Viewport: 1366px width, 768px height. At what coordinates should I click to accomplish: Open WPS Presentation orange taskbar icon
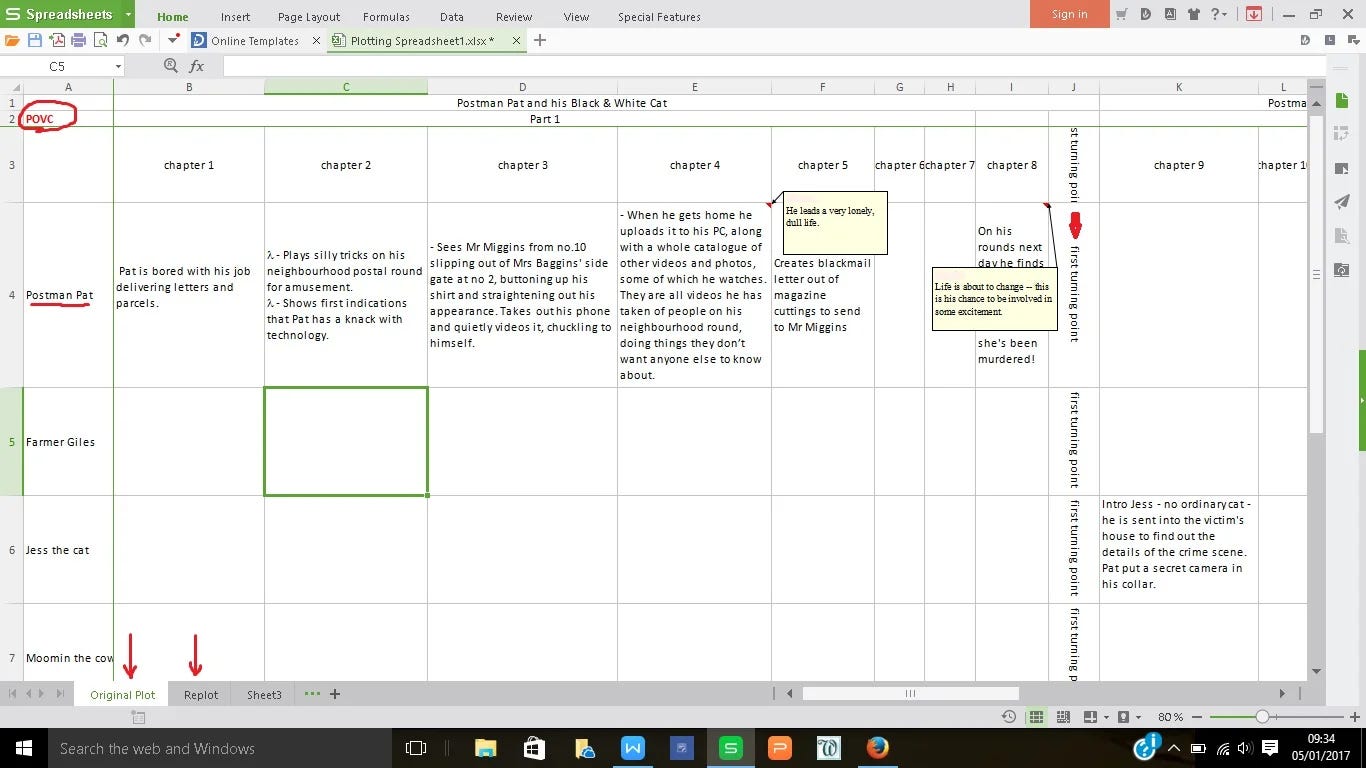779,748
